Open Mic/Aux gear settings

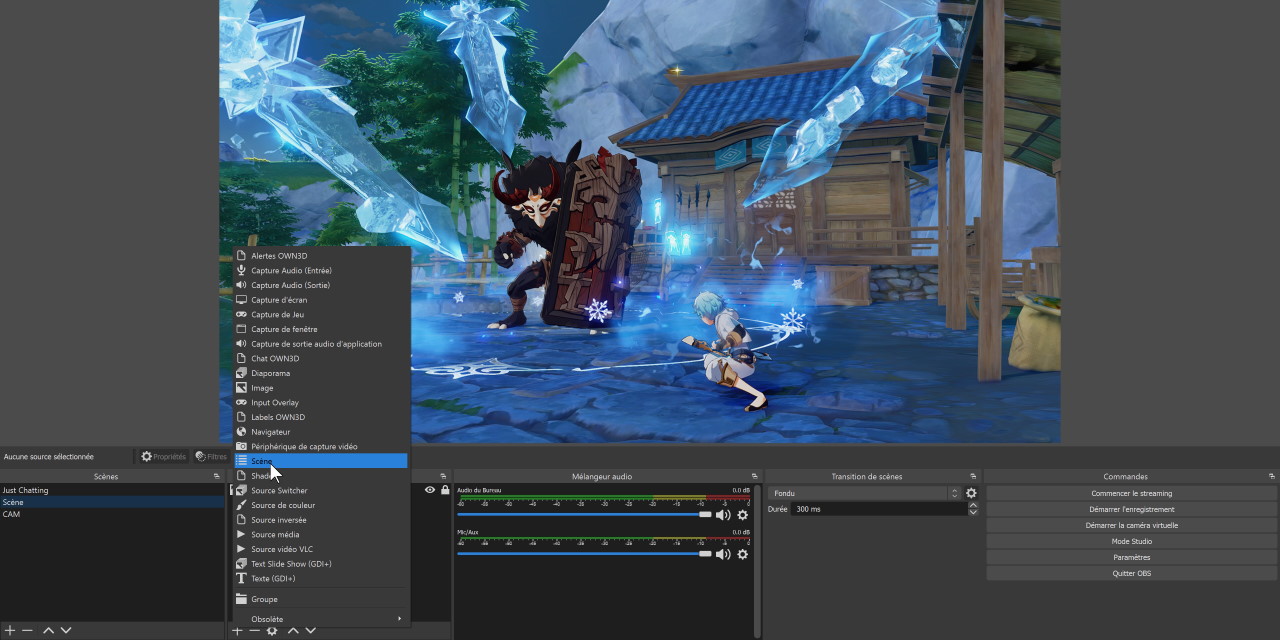click(x=742, y=554)
